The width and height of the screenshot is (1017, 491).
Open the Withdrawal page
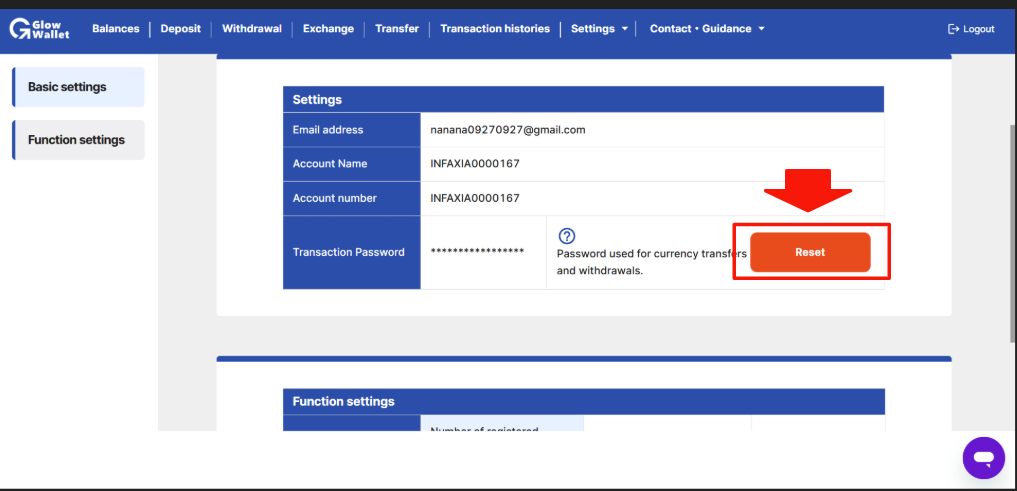252,29
